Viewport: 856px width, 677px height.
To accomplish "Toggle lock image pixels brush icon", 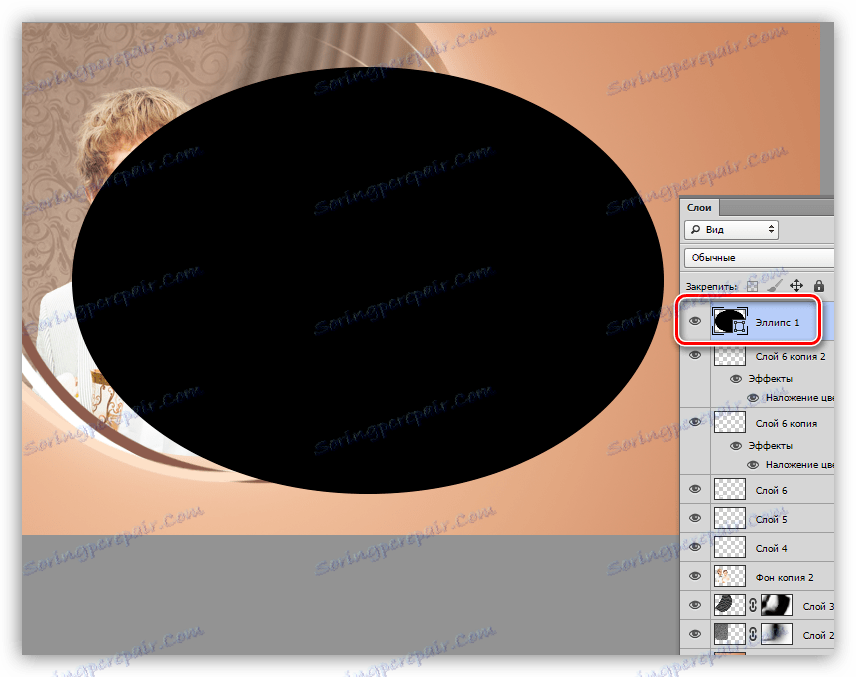I will coord(774,286).
